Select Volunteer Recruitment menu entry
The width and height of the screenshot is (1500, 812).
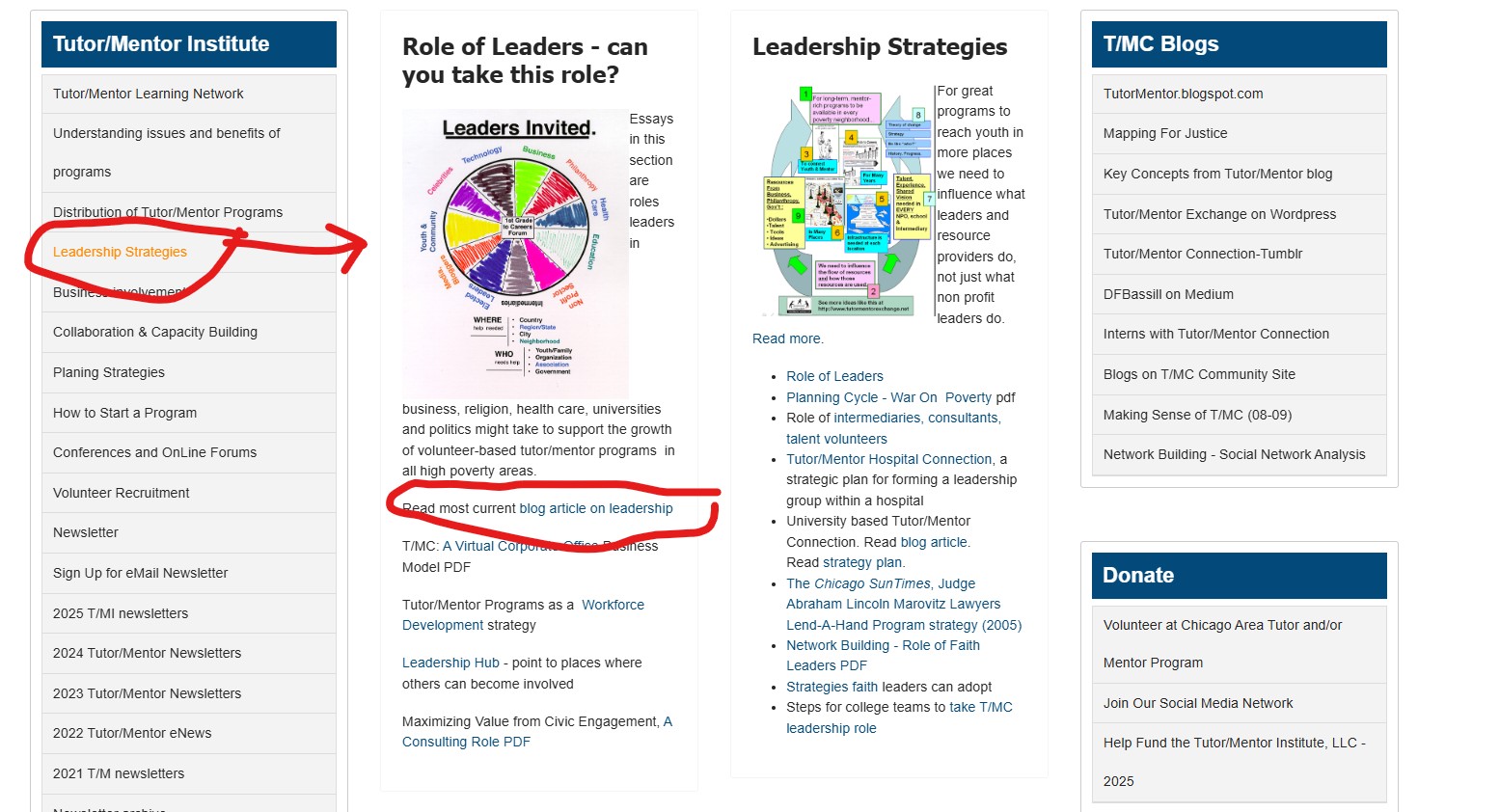pos(121,493)
